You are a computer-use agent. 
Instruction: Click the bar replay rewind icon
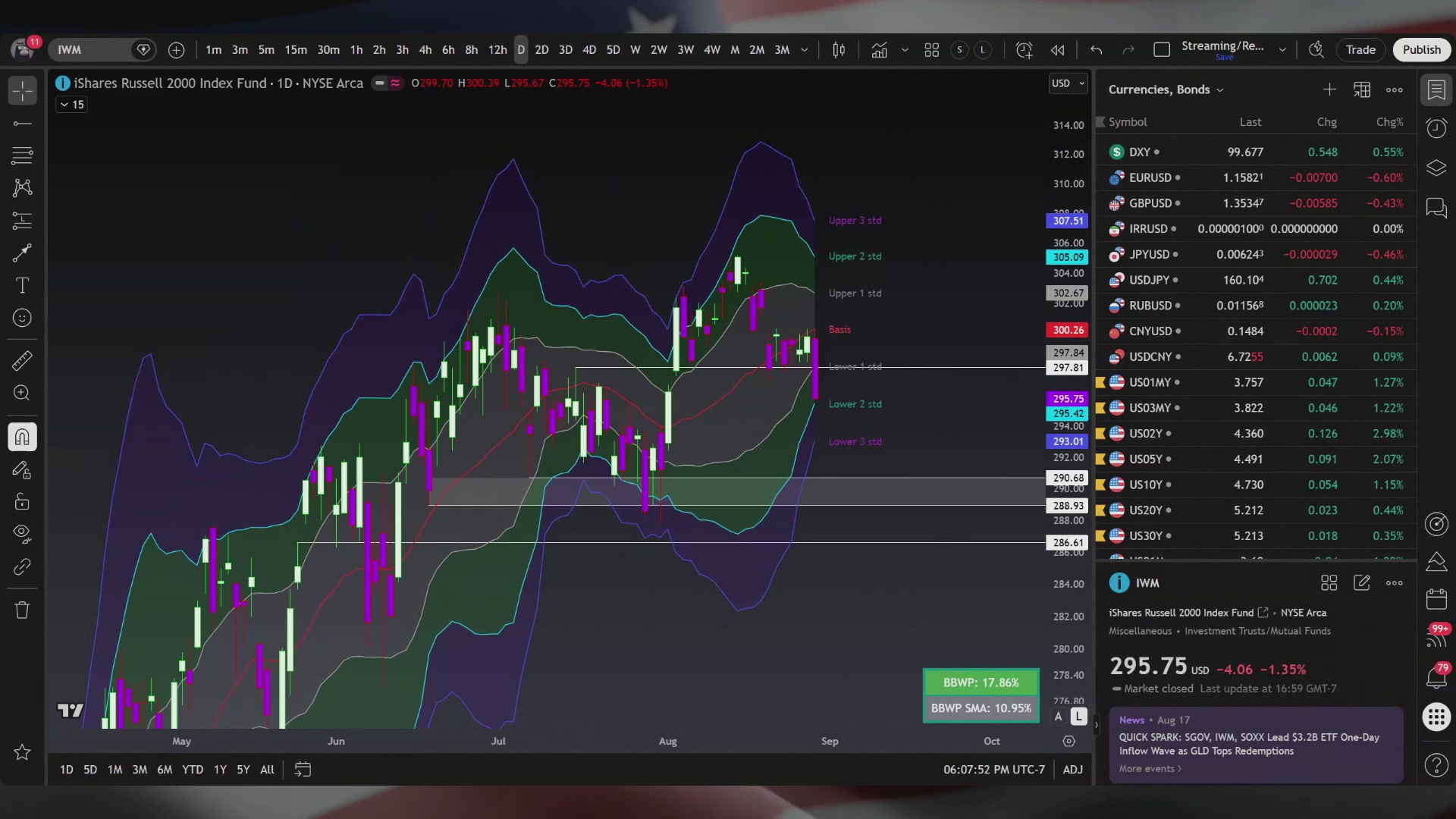pyautogui.click(x=1057, y=50)
